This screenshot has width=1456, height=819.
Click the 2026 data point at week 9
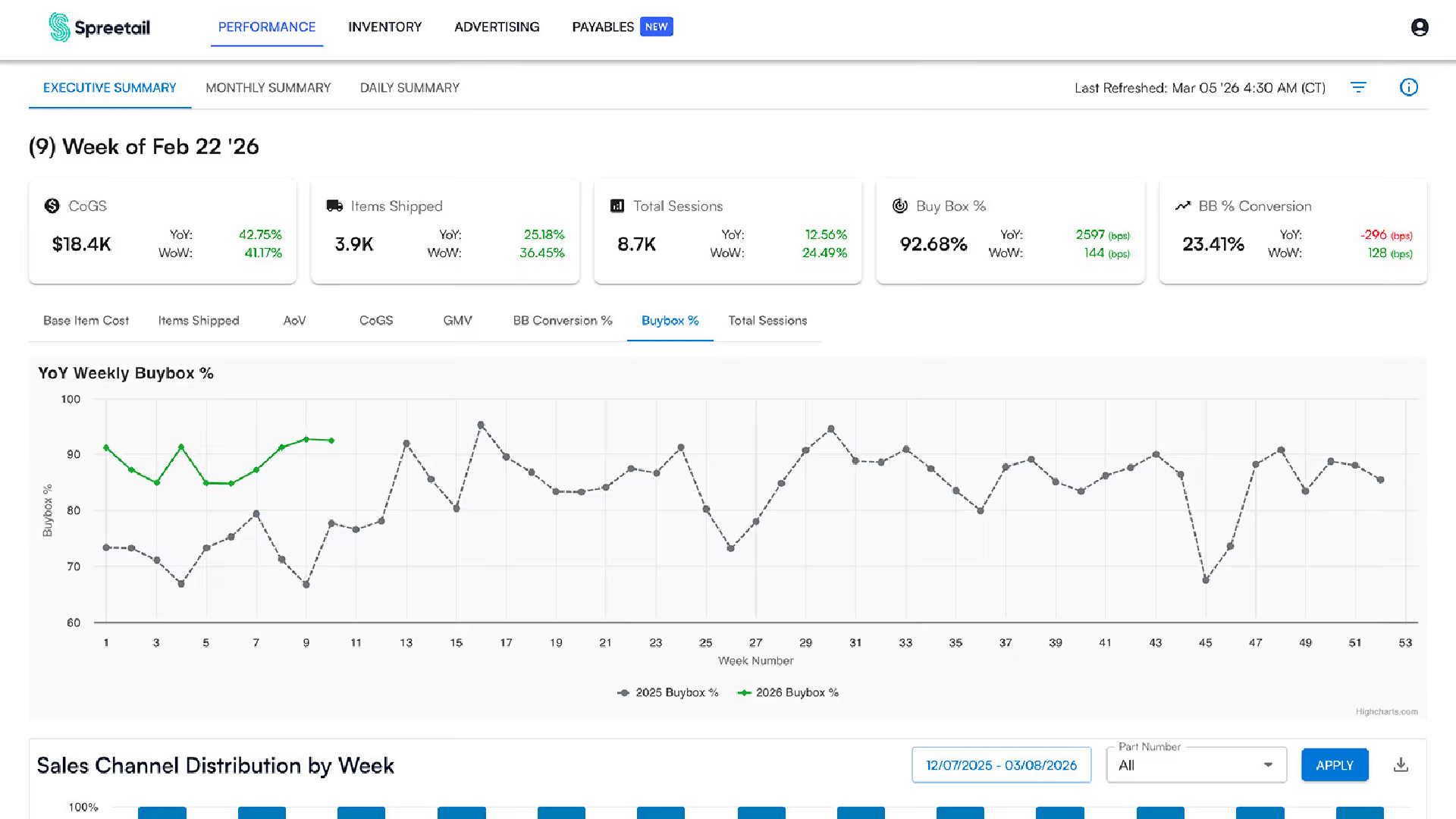click(306, 439)
